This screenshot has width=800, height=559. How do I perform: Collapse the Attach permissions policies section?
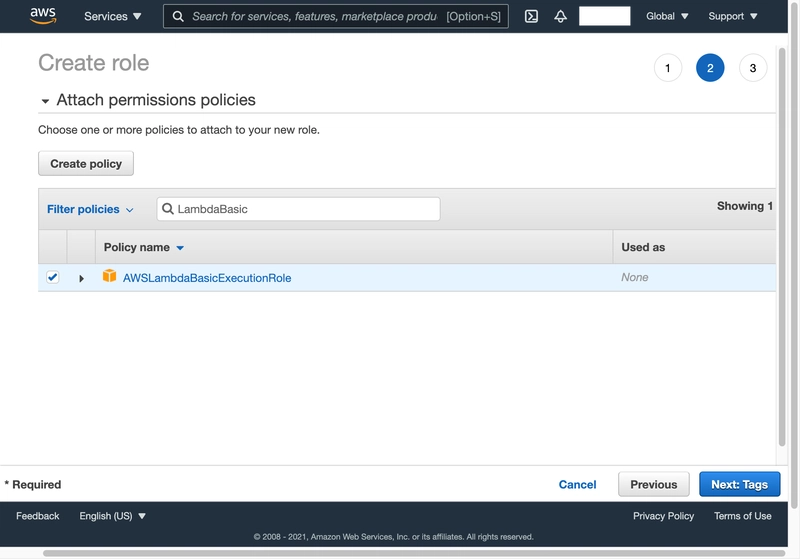point(45,101)
